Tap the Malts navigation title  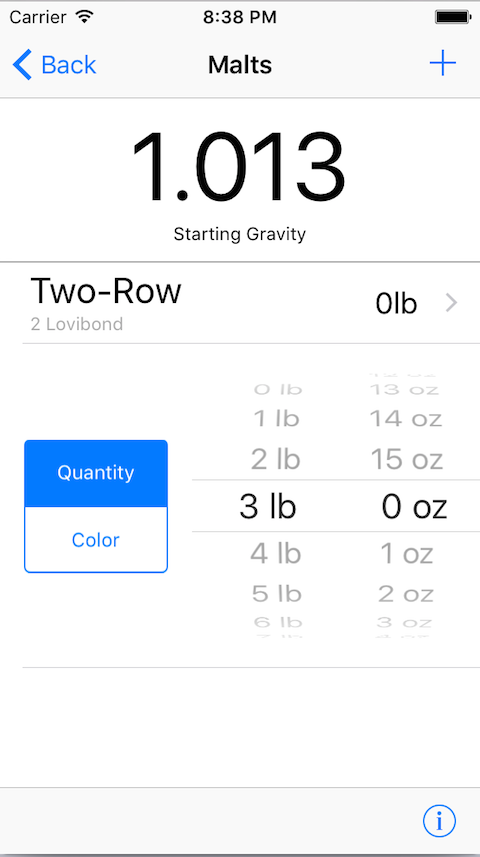click(x=240, y=65)
